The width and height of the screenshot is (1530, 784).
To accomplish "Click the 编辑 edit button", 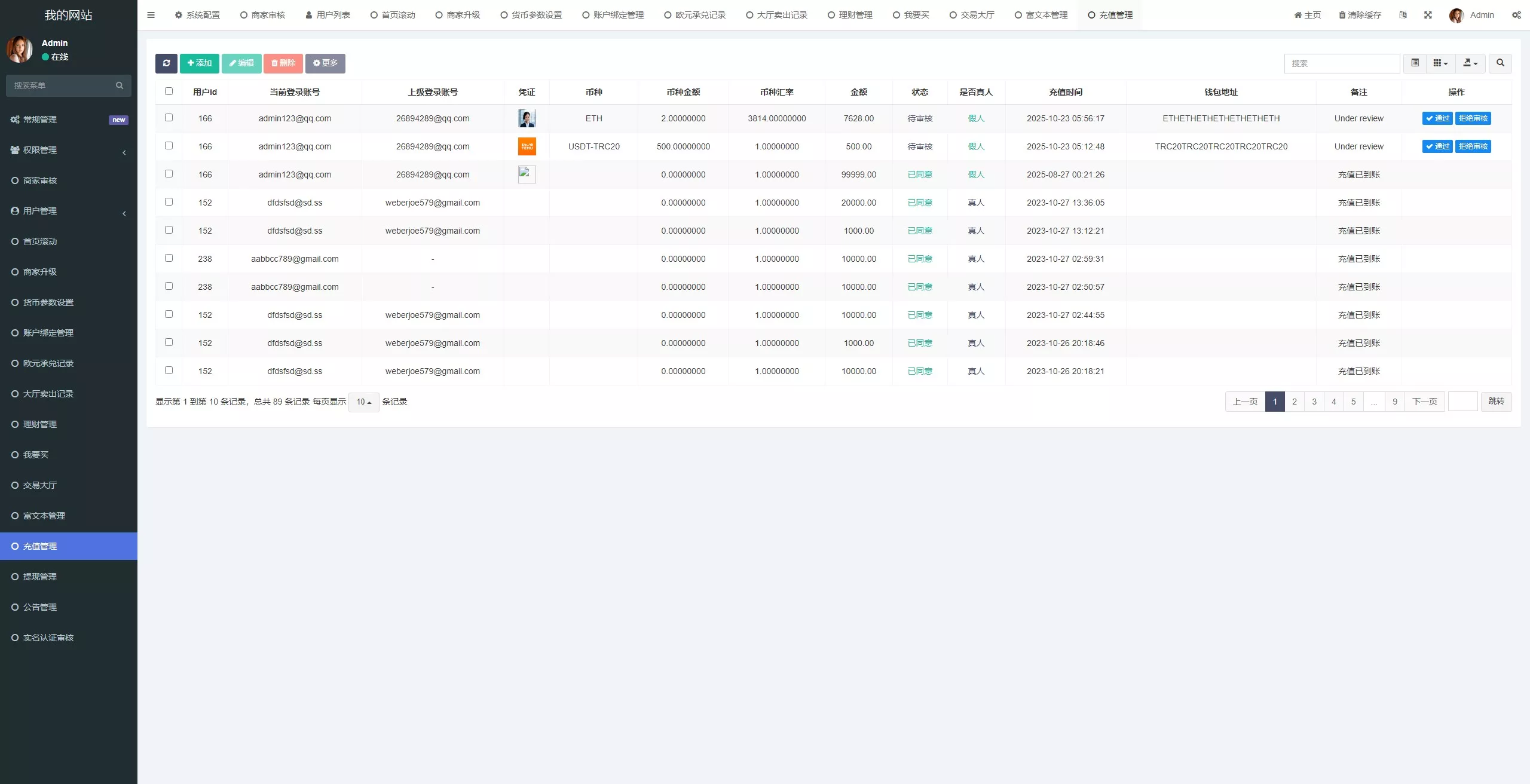I will 241,63.
